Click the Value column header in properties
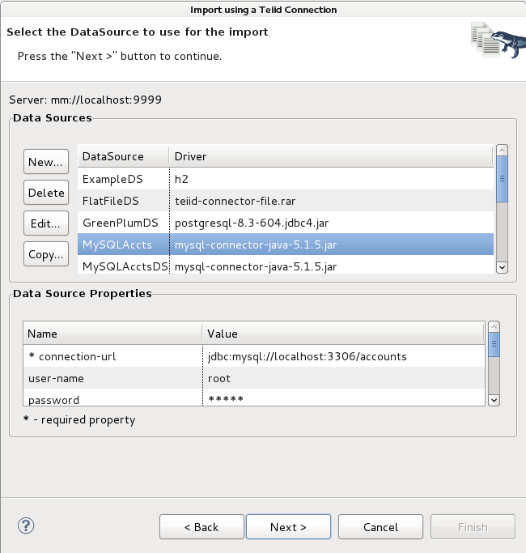The height and width of the screenshot is (553, 526). pos(343,334)
